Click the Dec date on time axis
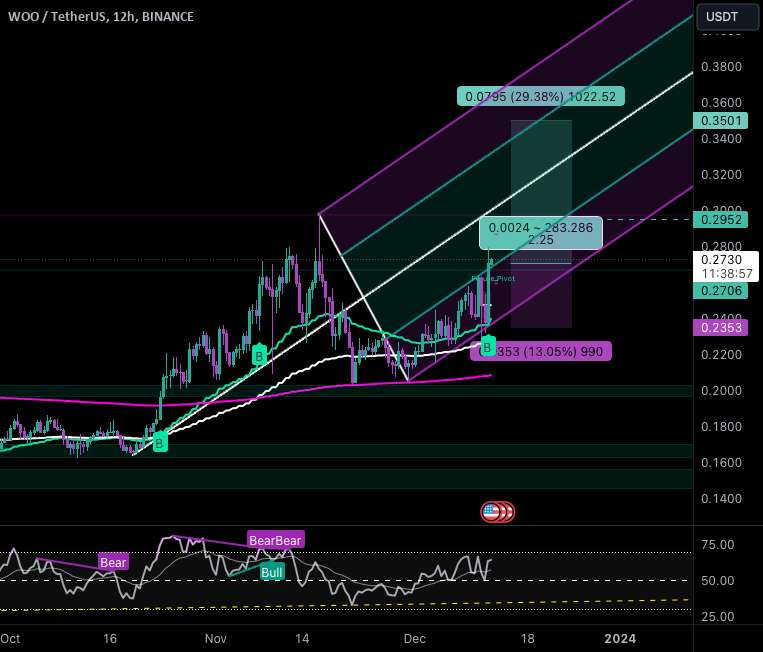 [414, 638]
